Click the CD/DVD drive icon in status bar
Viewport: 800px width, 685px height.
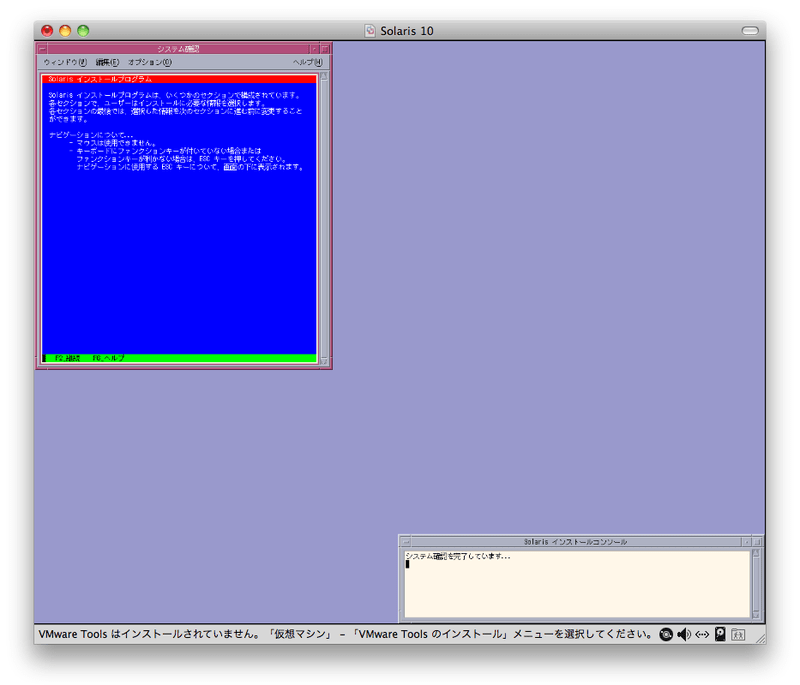(666, 634)
